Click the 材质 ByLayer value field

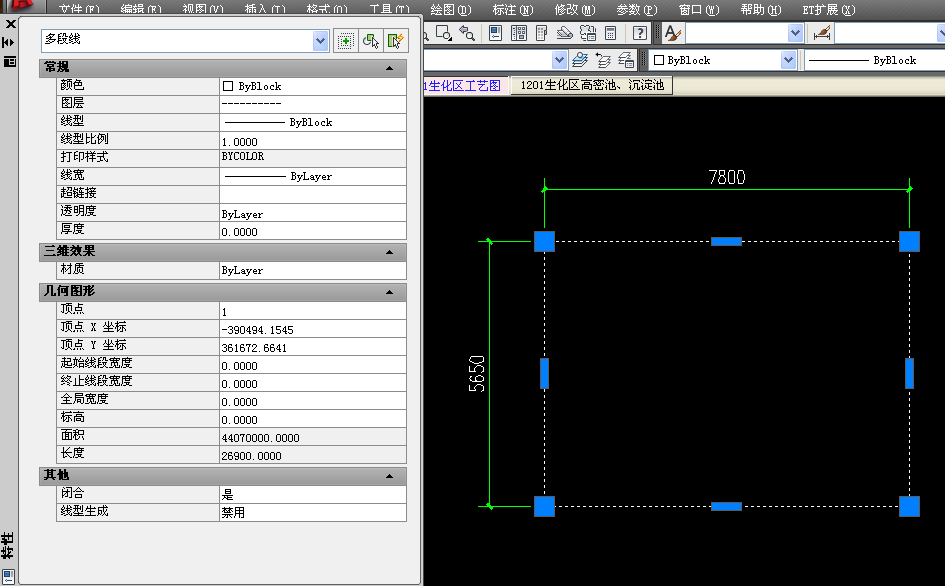point(313,270)
